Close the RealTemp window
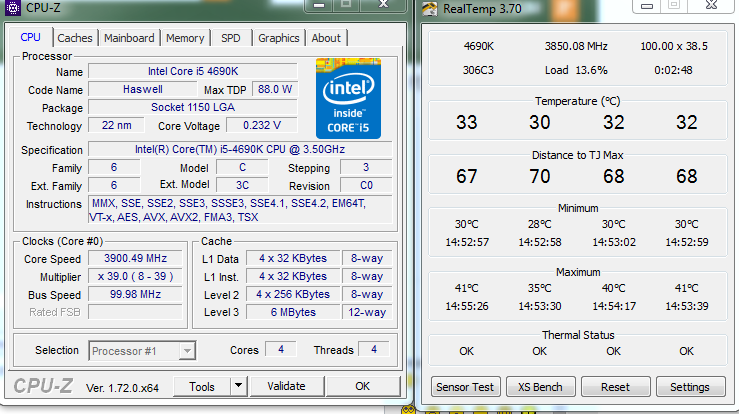 click(712, 6)
